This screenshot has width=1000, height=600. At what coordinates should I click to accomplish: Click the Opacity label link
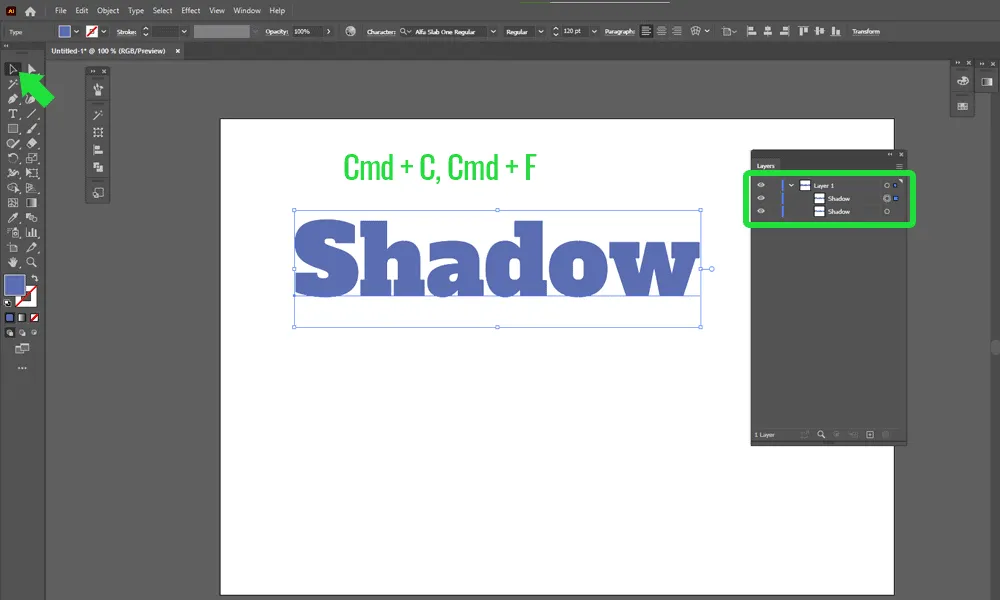(277, 31)
